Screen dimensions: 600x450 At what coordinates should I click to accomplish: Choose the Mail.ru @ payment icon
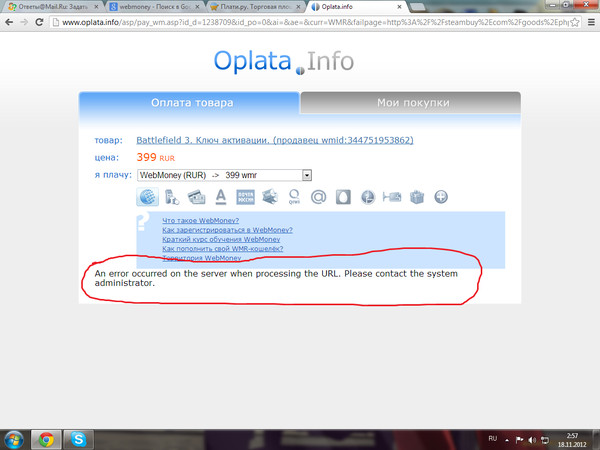[x=319, y=197]
